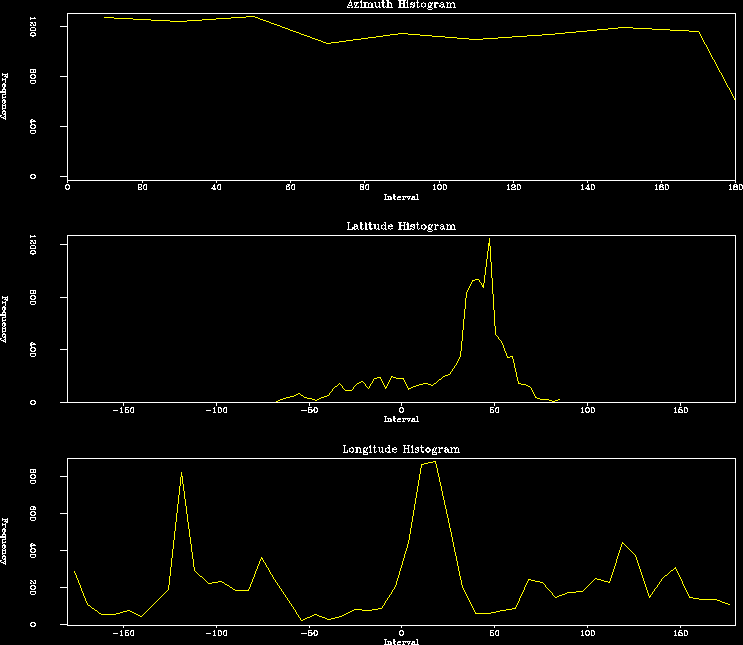This screenshot has width=743, height=645.
Task: Click the Interval label under the Azimuth Histogram
Action: tap(400, 197)
